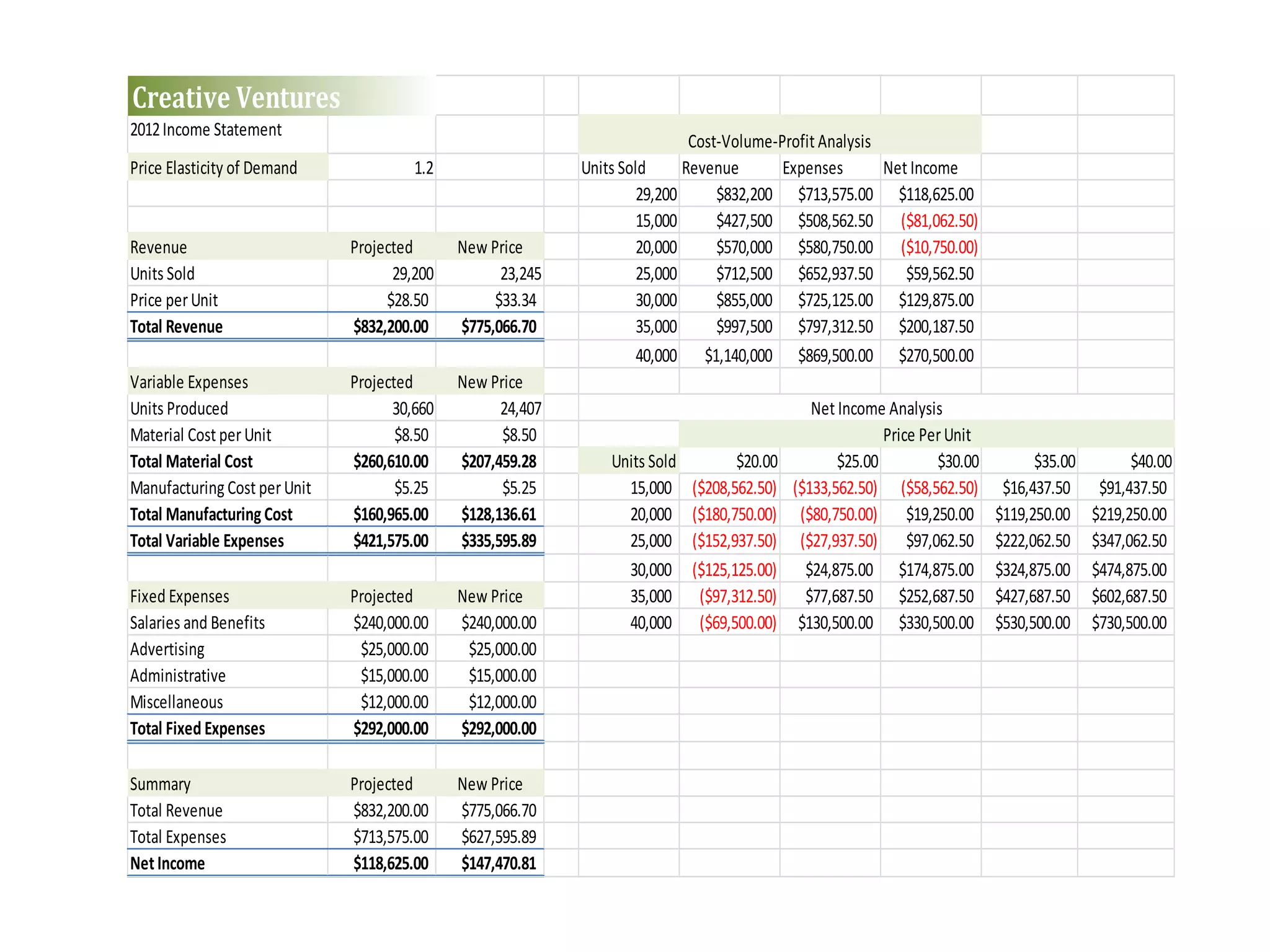Select the Cost-Volume-Profit Analysis header
This screenshot has width=1270, height=952.
[x=779, y=141]
